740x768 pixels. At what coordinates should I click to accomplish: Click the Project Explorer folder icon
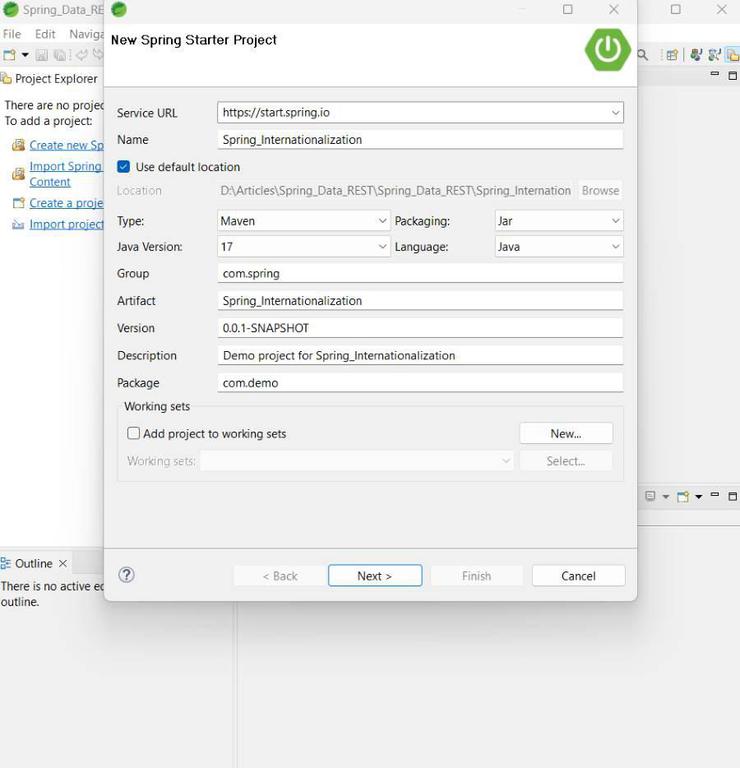(x=6, y=78)
